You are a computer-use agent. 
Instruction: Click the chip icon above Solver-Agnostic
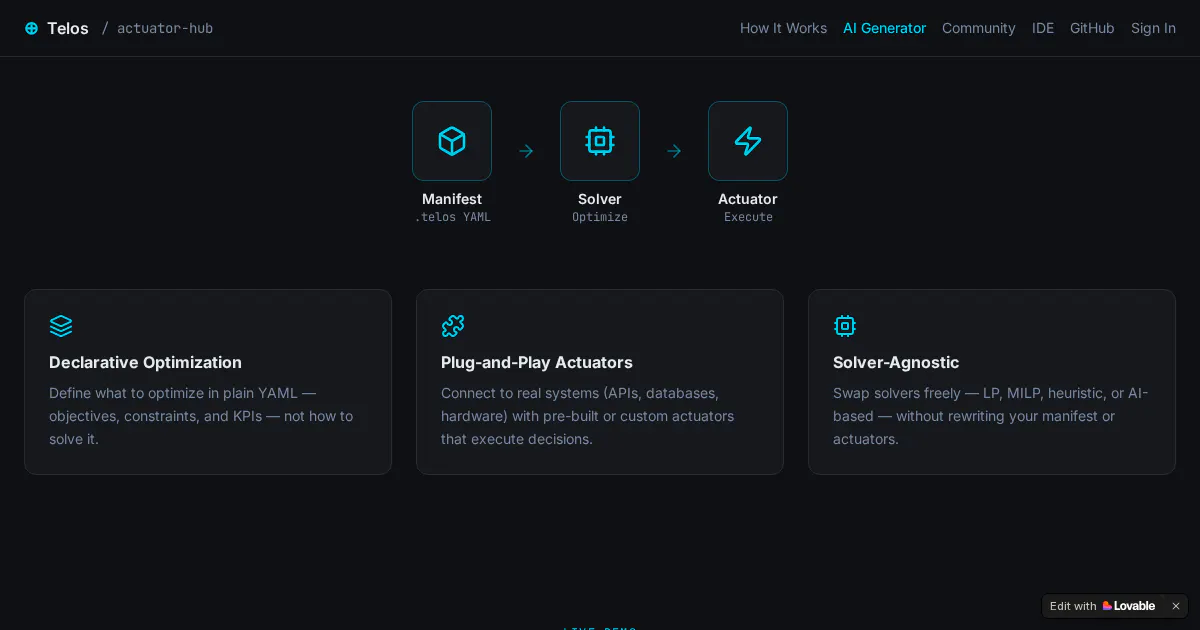(845, 326)
